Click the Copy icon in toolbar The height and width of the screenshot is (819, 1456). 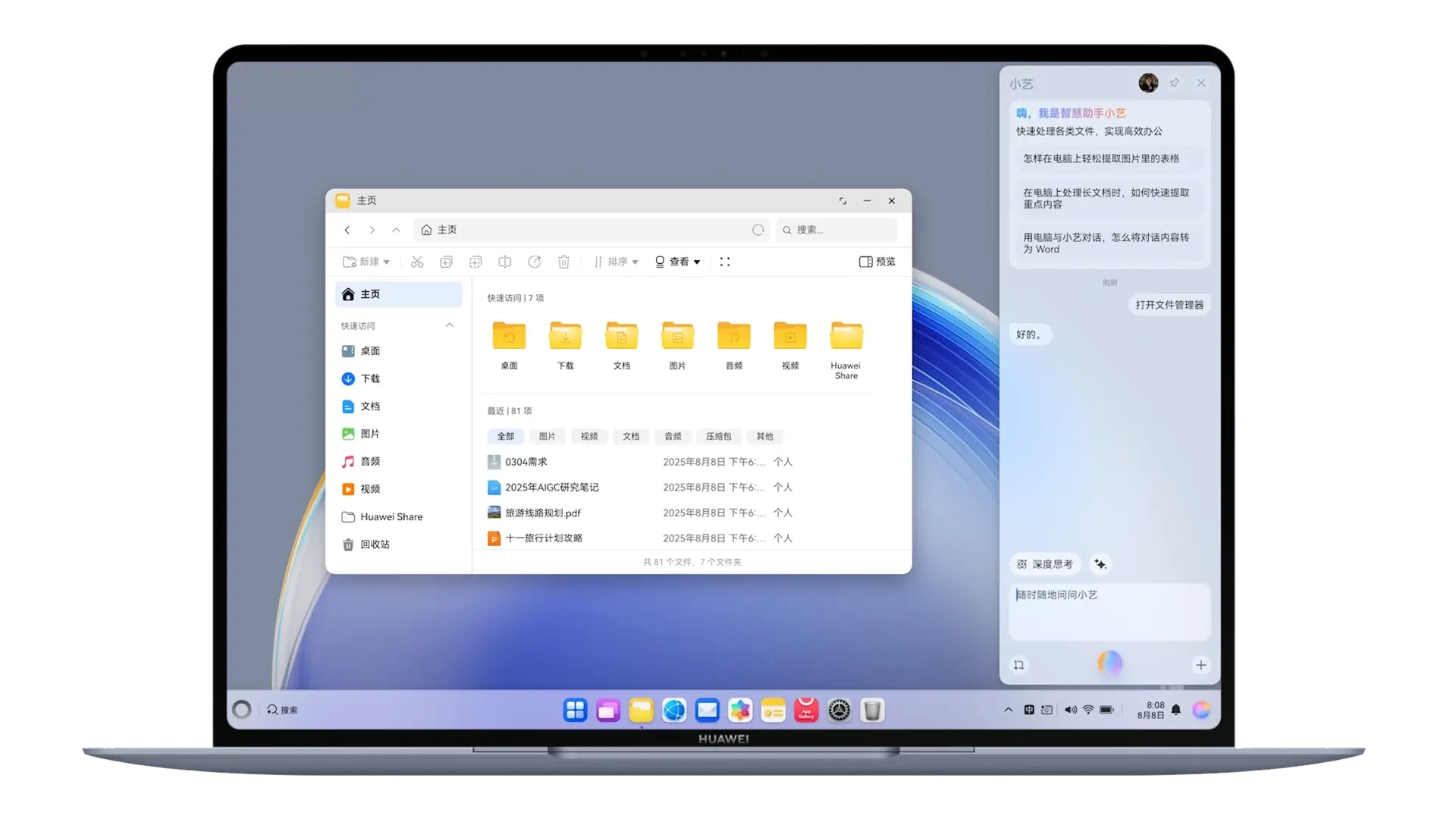[446, 262]
